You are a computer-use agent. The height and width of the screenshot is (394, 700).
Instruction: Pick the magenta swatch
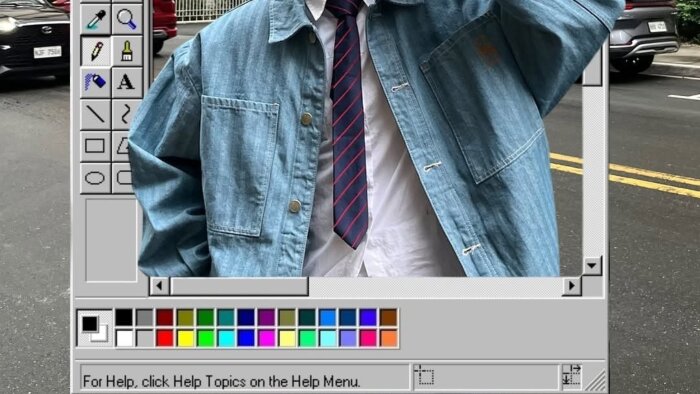pos(267,338)
